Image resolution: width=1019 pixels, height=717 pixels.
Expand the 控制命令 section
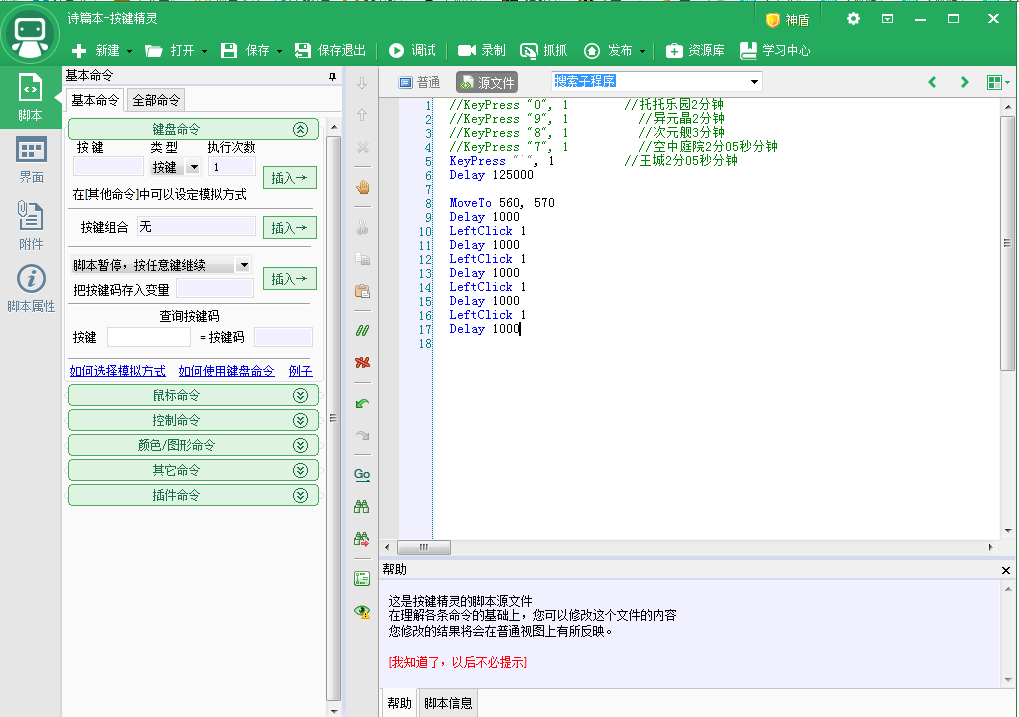(300, 421)
